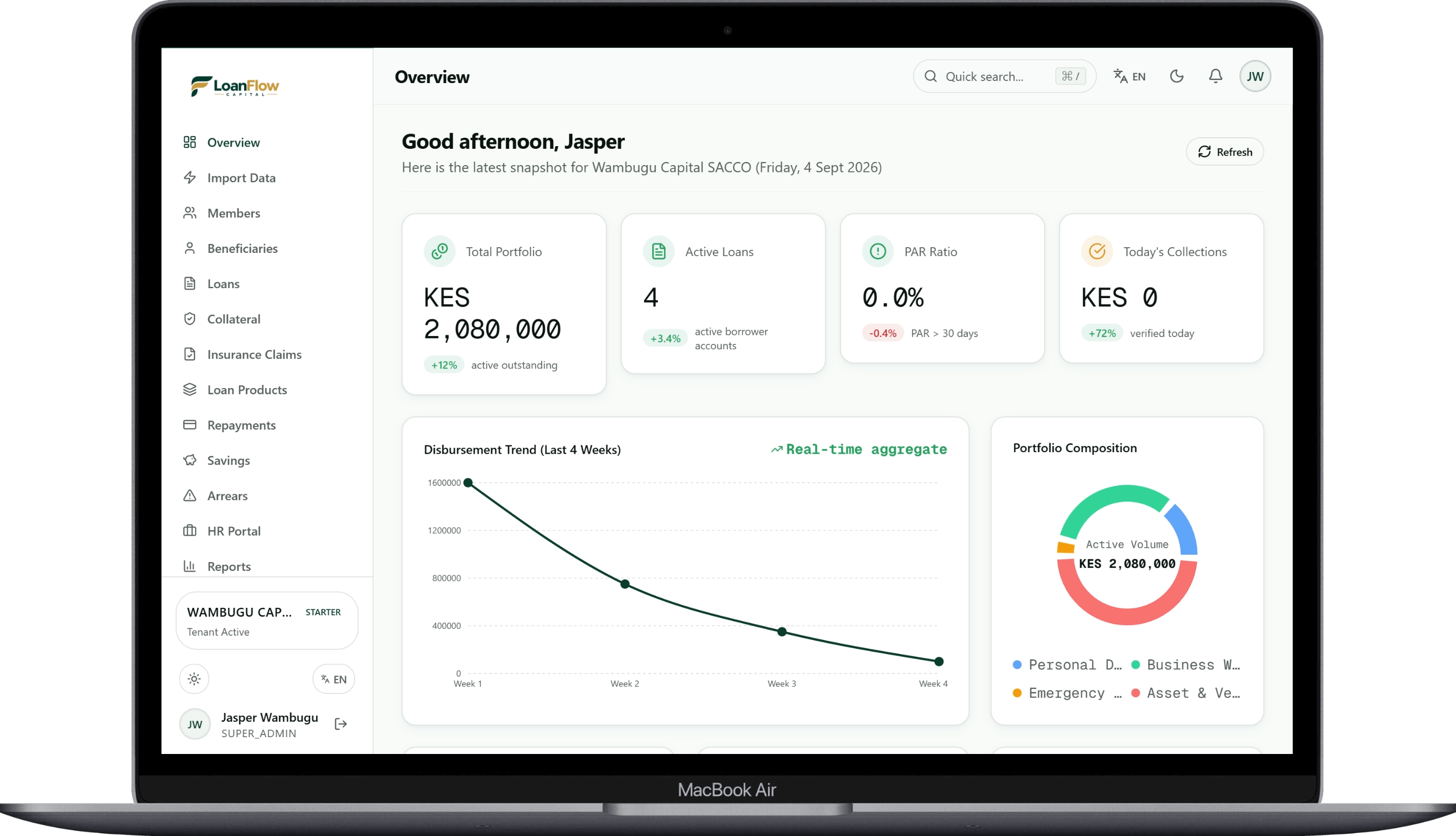Click the Today's Collections check icon
This screenshot has height=836, width=1456.
1097,251
